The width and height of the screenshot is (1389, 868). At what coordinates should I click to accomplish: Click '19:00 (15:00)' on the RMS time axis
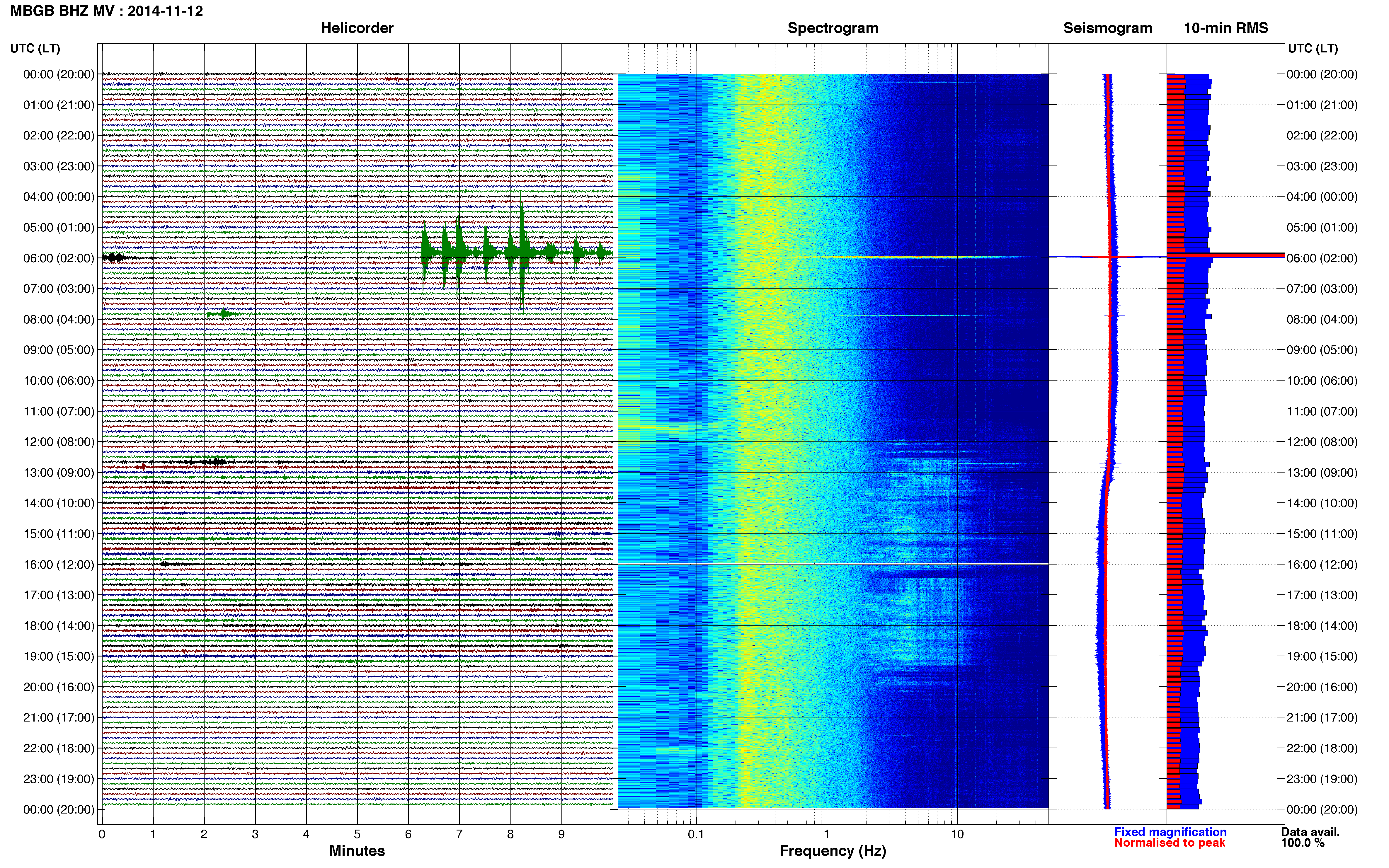point(1322,656)
